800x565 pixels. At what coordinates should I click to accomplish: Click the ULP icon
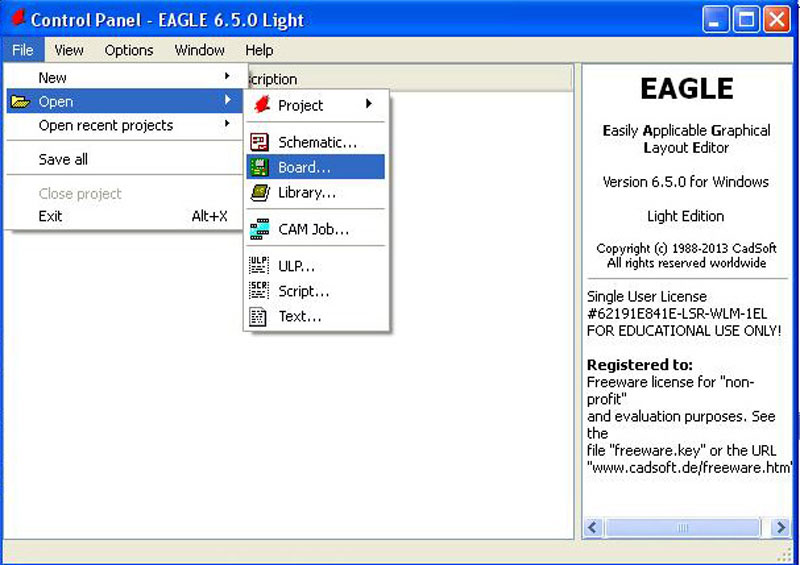[259, 265]
